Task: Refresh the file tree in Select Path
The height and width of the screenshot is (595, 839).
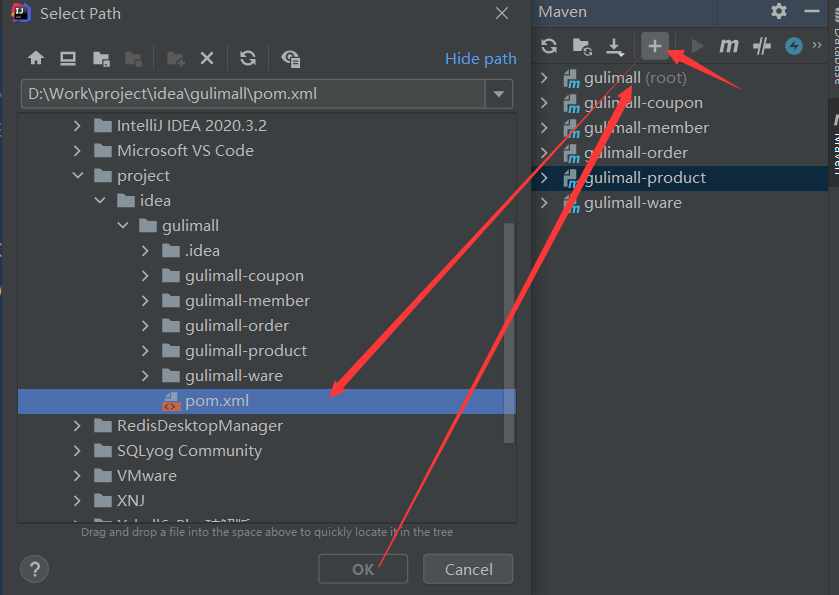Action: pyautogui.click(x=248, y=58)
